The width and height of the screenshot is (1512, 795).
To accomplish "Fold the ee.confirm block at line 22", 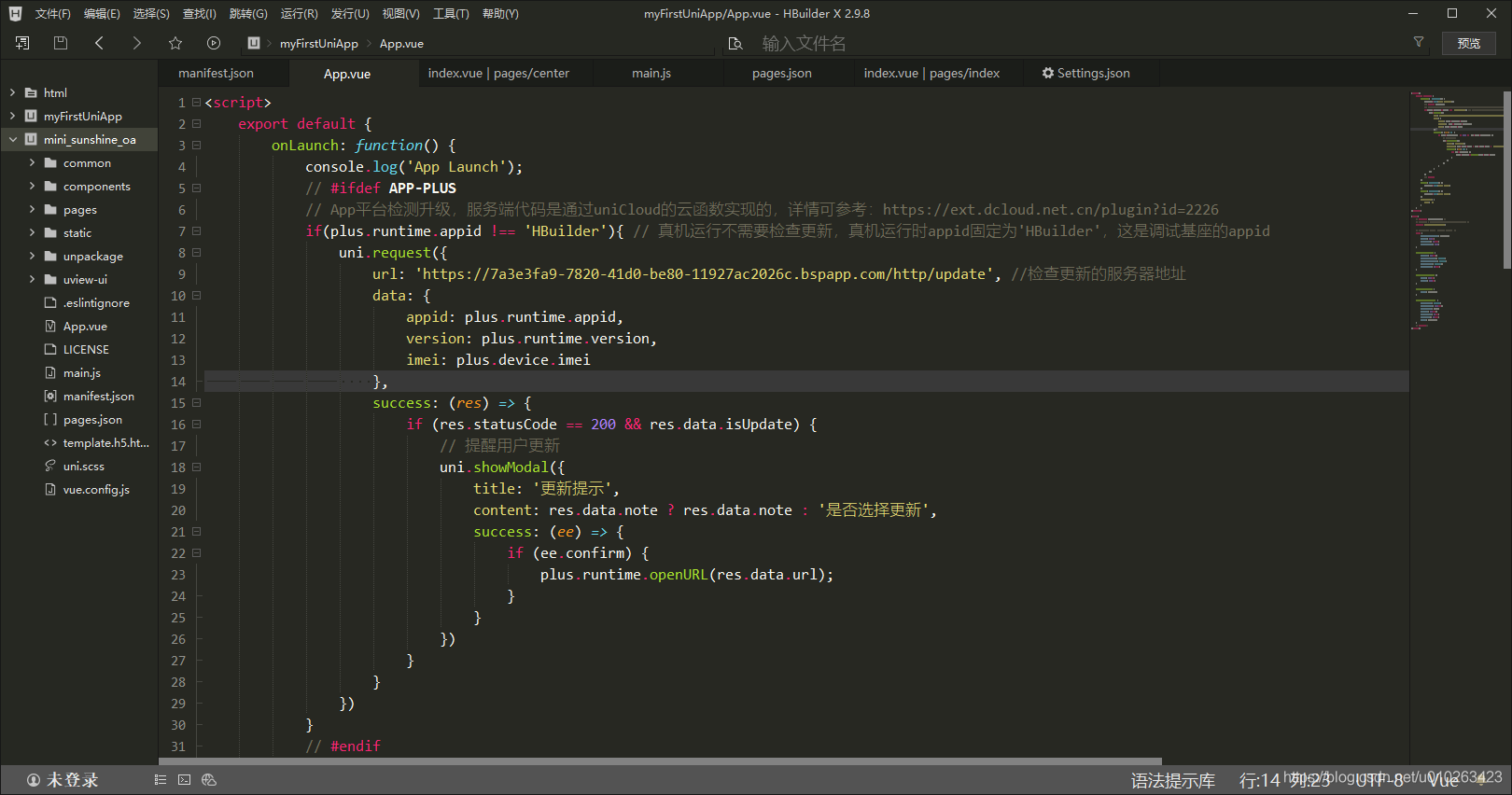I will 196,553.
